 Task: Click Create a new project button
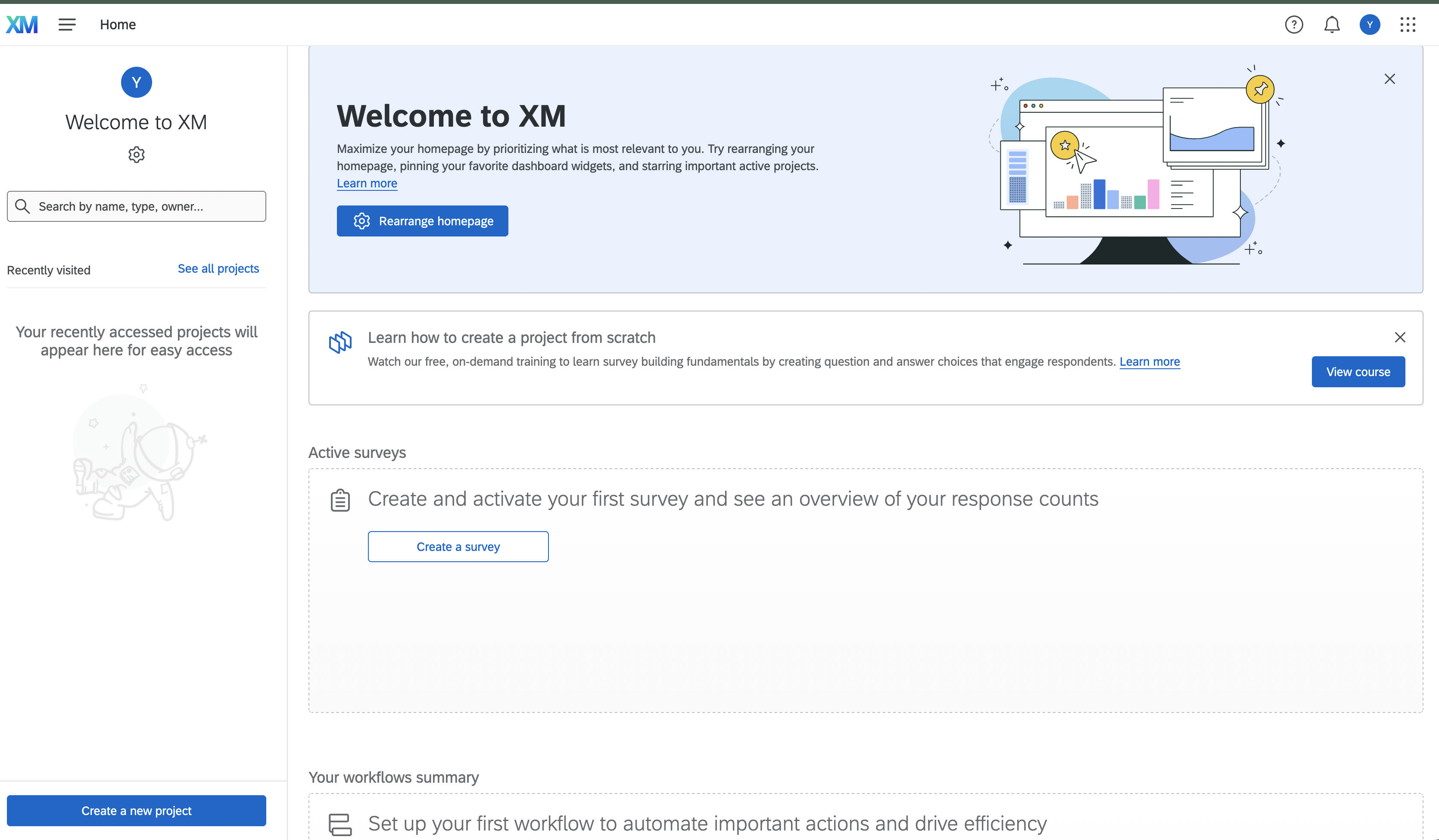(x=136, y=810)
